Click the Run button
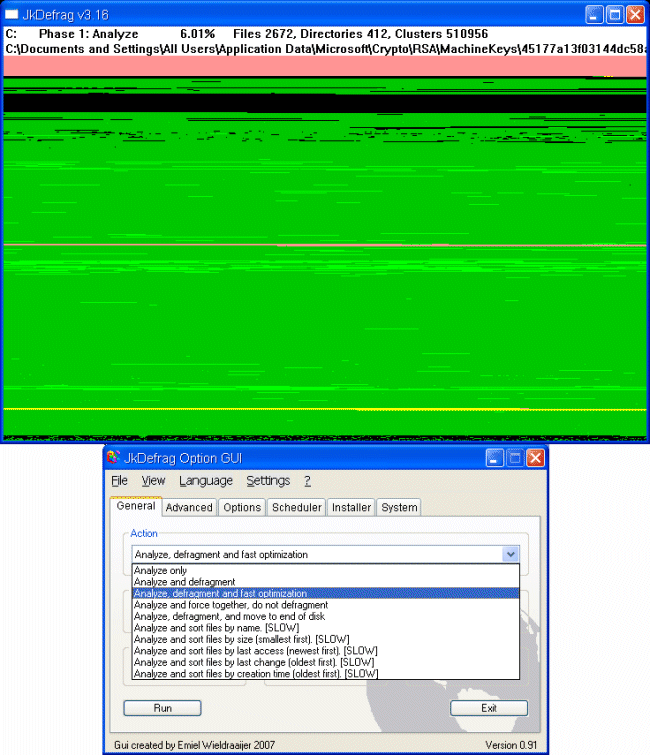The height and width of the screenshot is (755, 650). (162, 708)
